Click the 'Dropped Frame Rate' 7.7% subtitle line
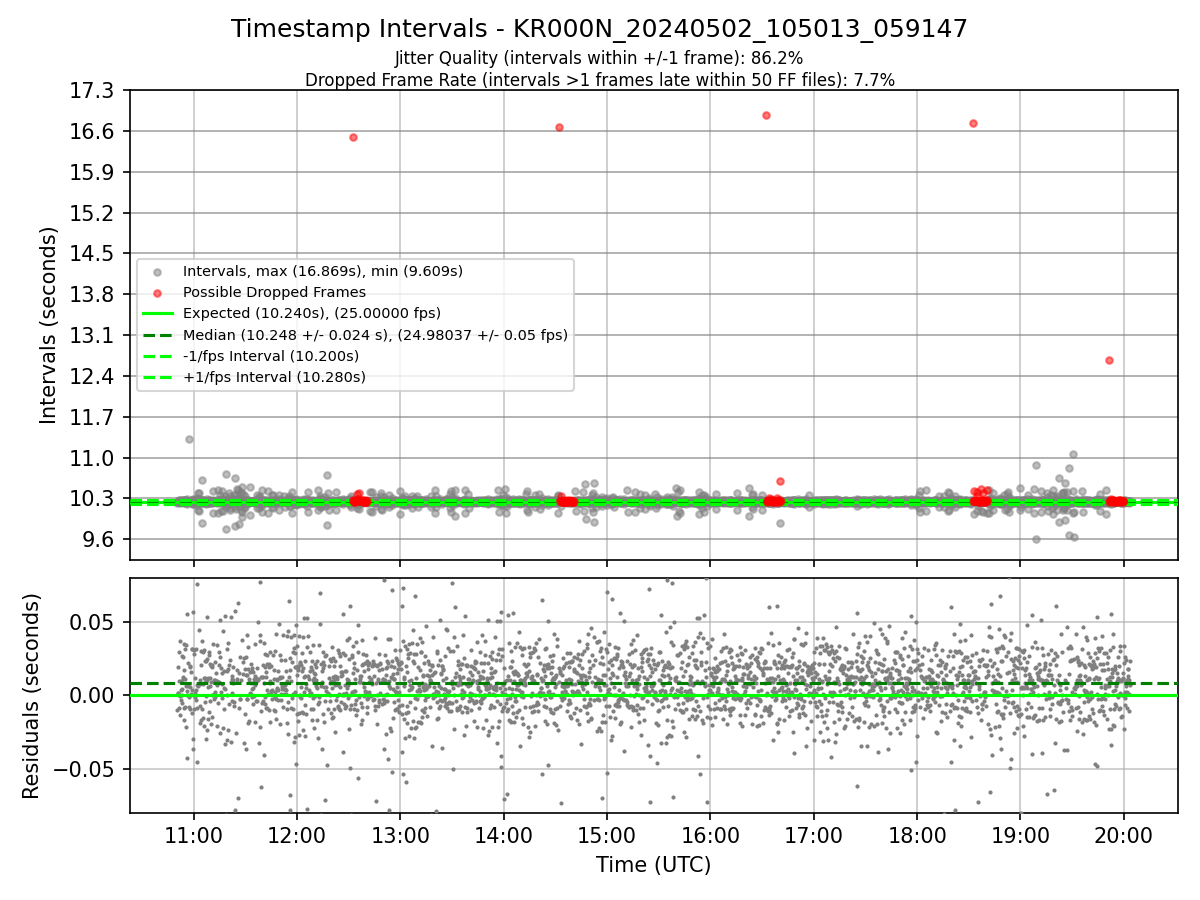This screenshot has width=1200, height=900. 599,80
